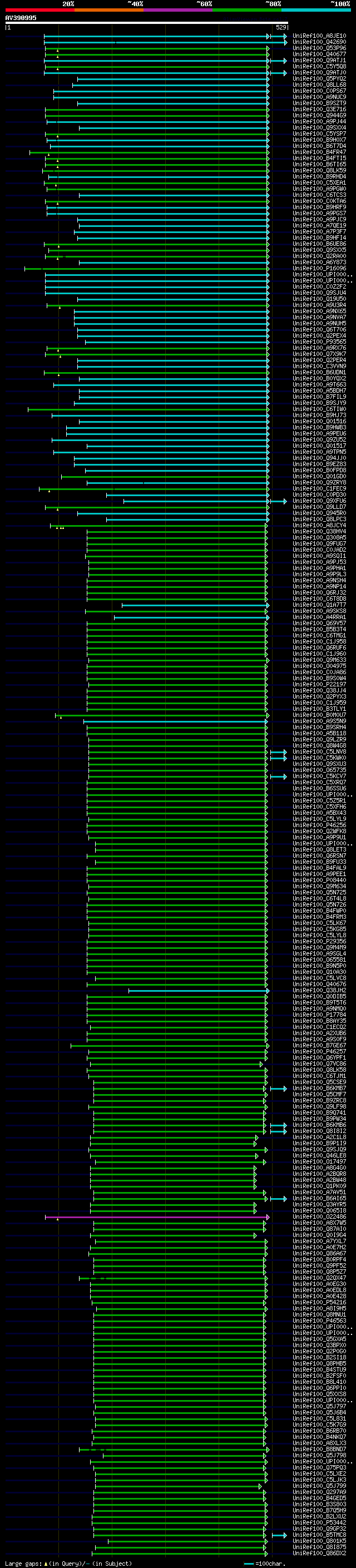The height and width of the screenshot is (1568, 356).
Task: Click the orange ~40% identity color segment
Action: (109, 10)
